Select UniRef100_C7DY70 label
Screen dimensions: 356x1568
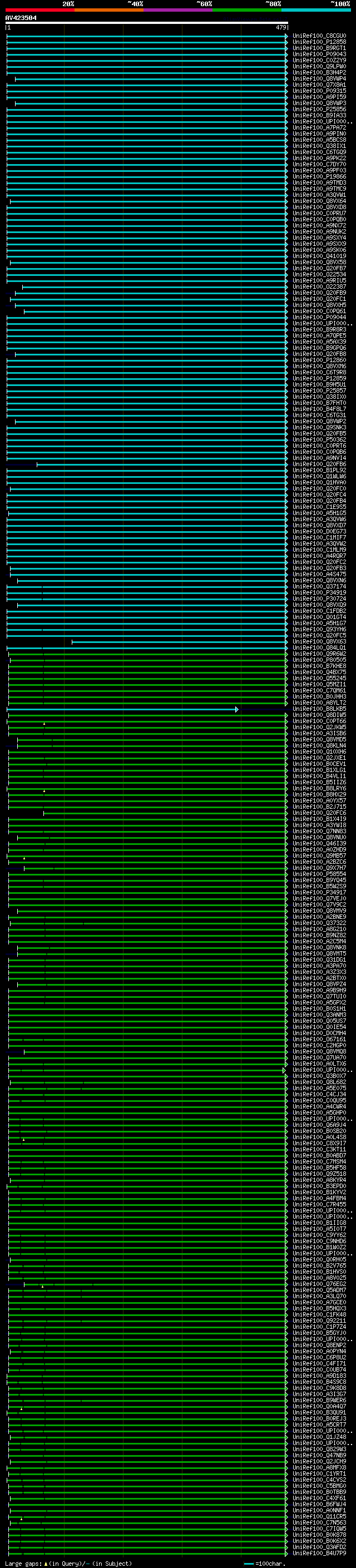tap(319, 164)
